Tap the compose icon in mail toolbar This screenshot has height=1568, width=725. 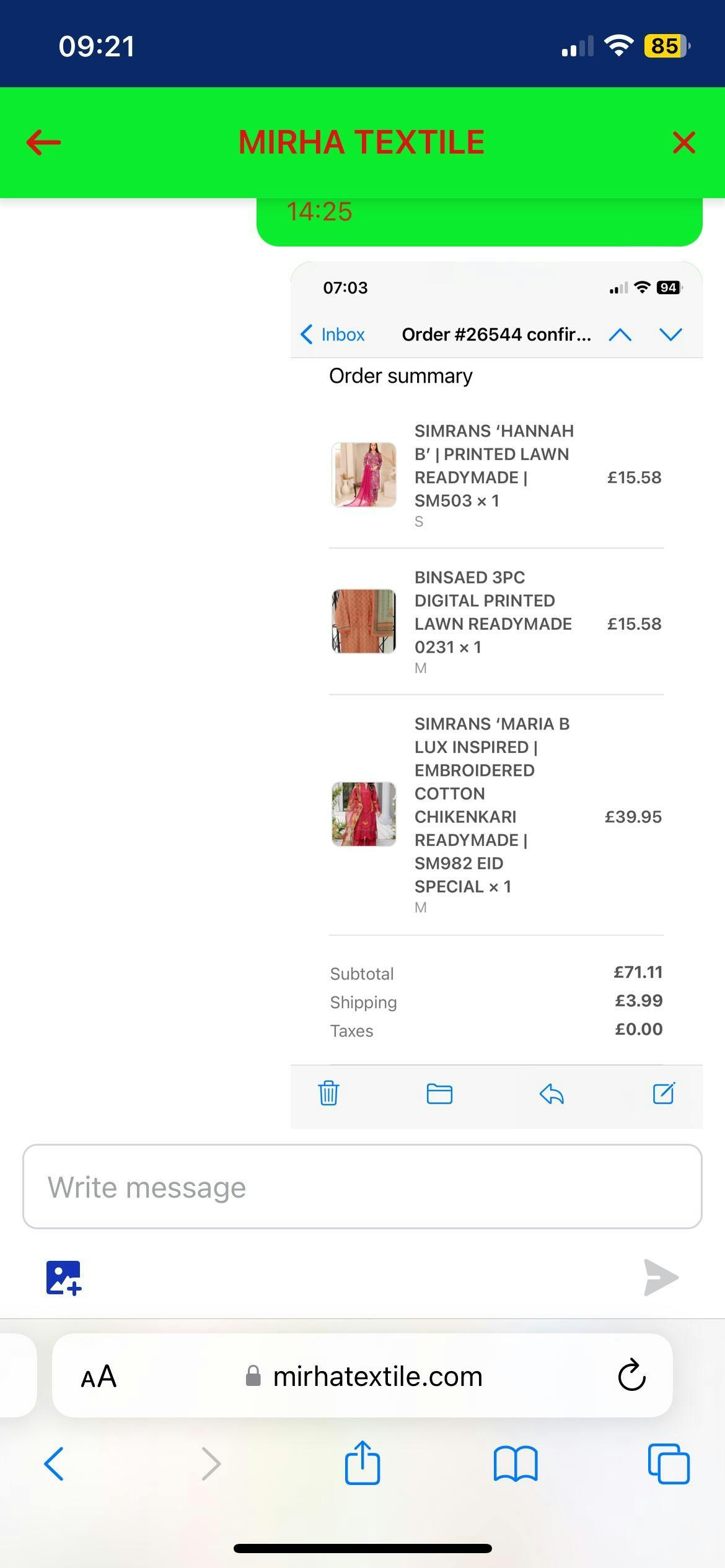pos(664,1093)
